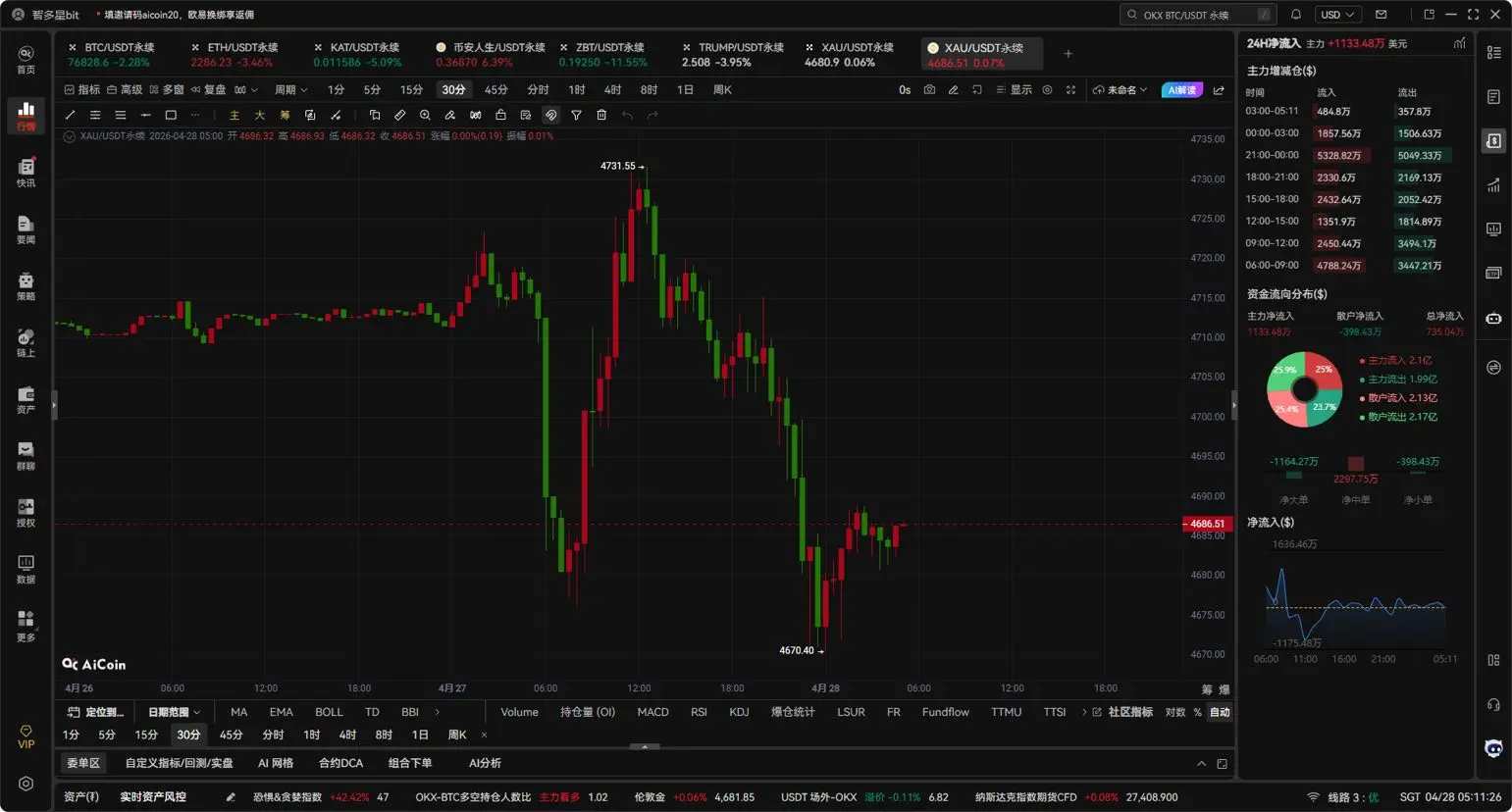
Task: Select the rectangle drawing tool
Action: (x=171, y=115)
